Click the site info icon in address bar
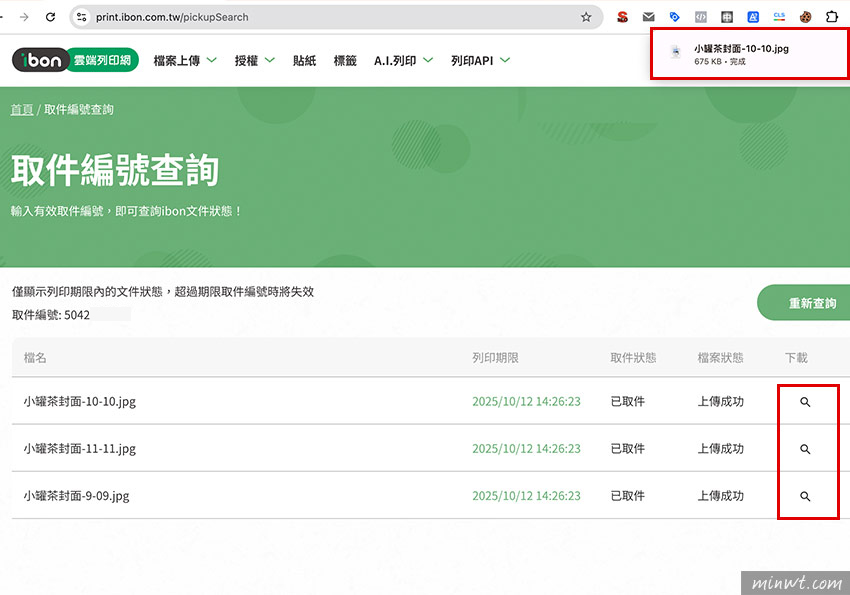 pyautogui.click(x=82, y=17)
